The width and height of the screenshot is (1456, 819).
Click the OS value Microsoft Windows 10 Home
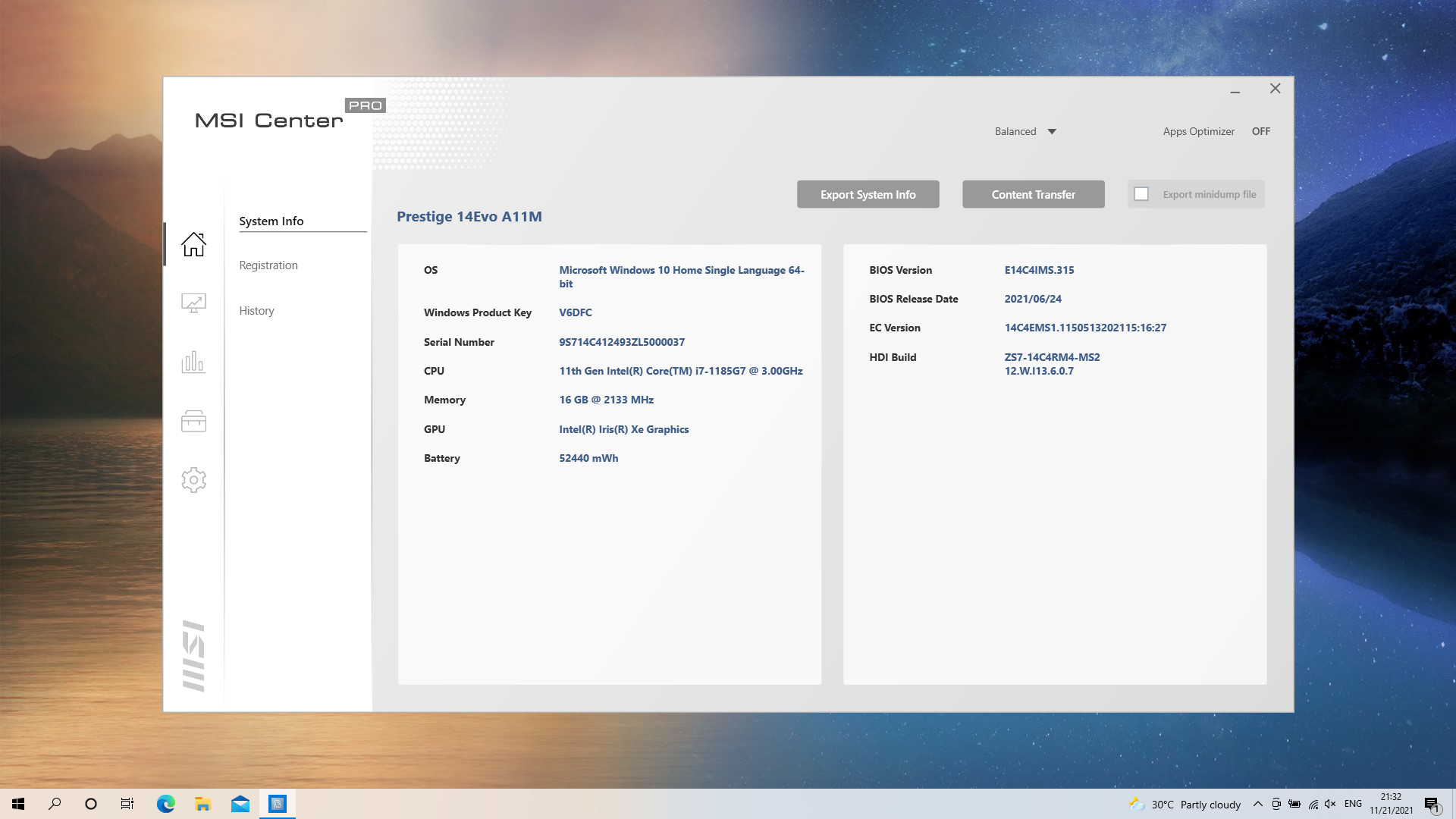(682, 277)
